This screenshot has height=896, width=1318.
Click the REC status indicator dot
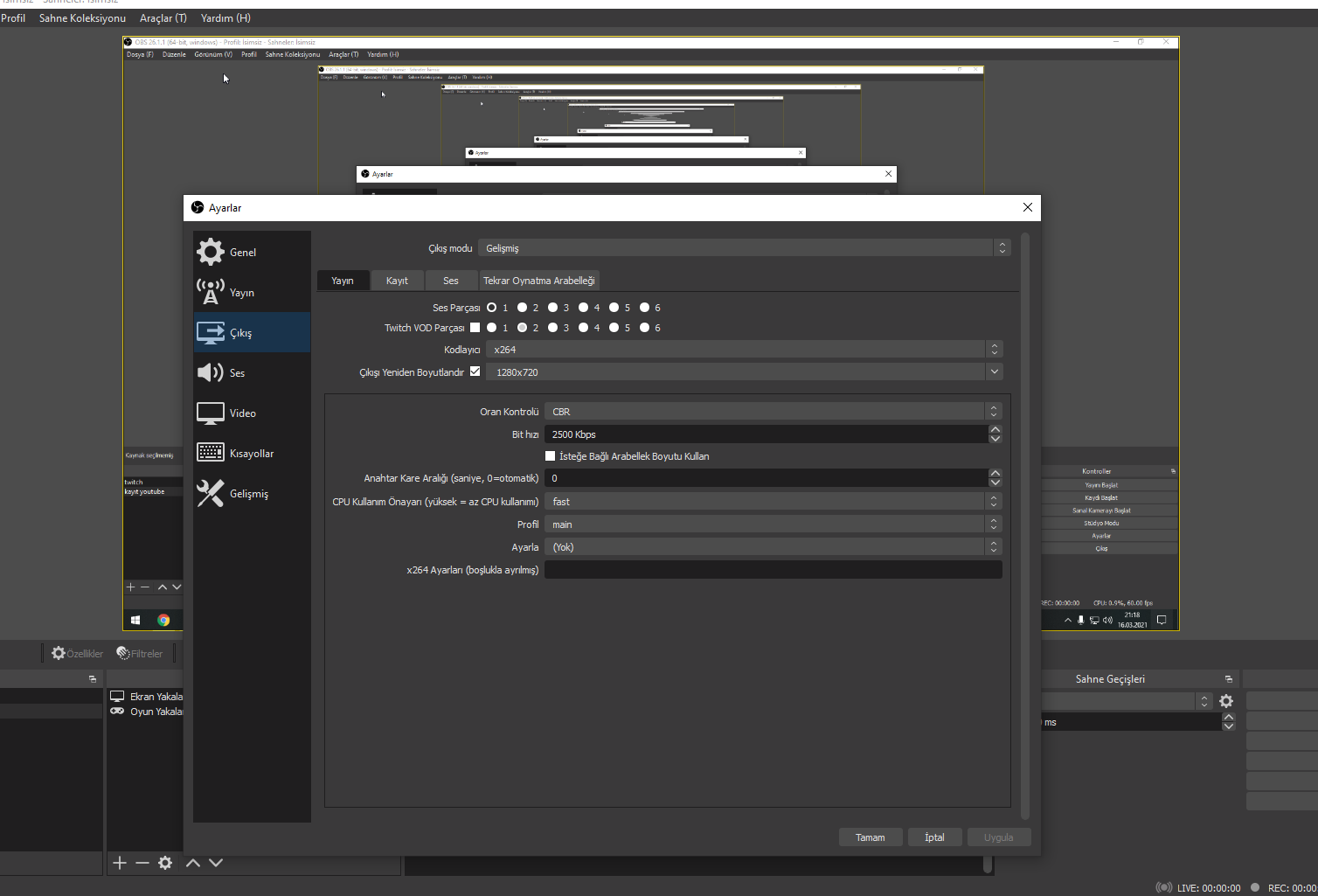click(x=1255, y=887)
